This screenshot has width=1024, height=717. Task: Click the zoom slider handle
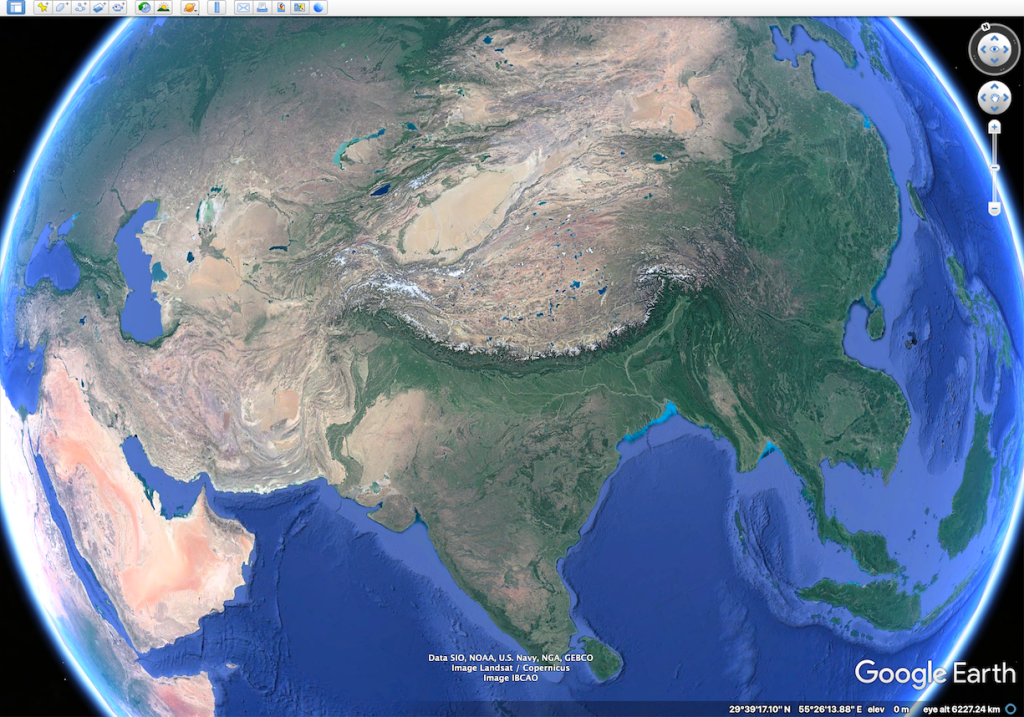point(995,168)
